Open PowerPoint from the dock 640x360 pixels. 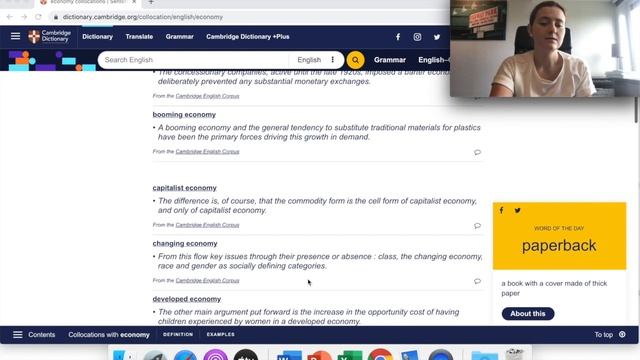point(320,355)
